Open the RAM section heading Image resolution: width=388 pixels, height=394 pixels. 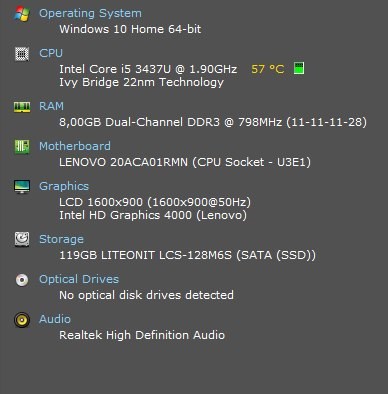tap(51, 106)
